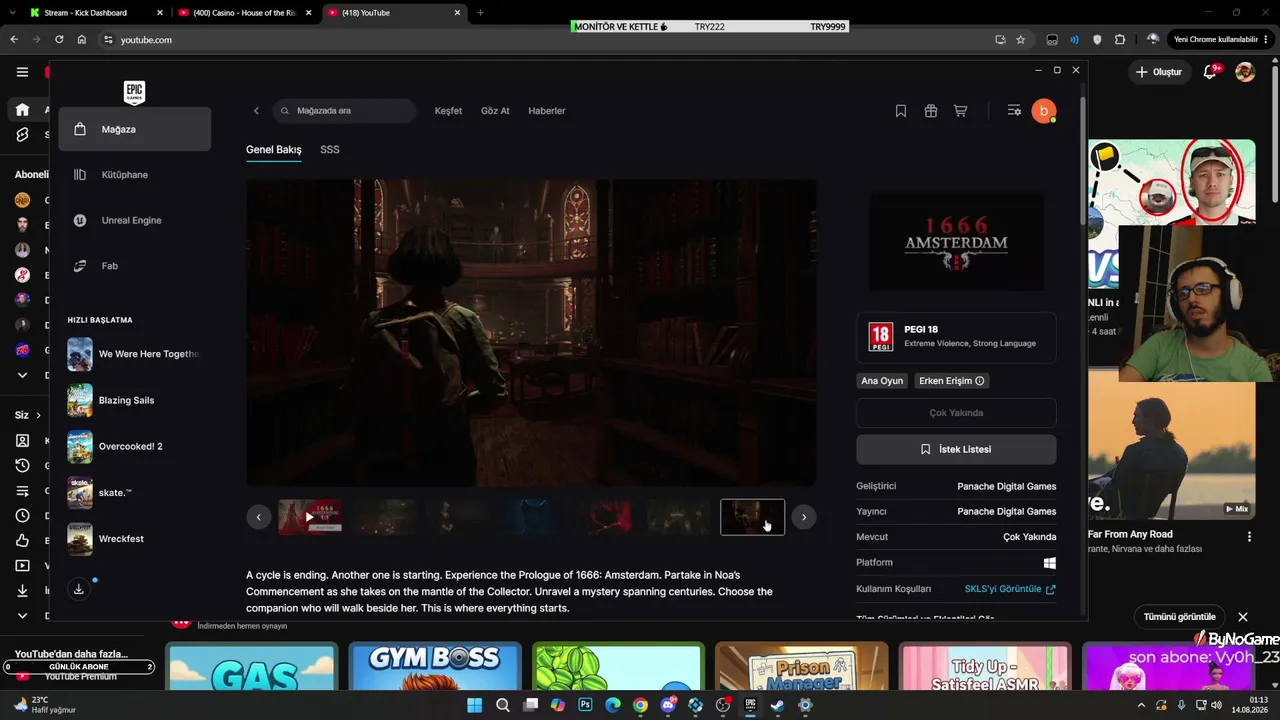
Task: Open the gift redeem icon in Epic launcher
Action: click(x=931, y=111)
